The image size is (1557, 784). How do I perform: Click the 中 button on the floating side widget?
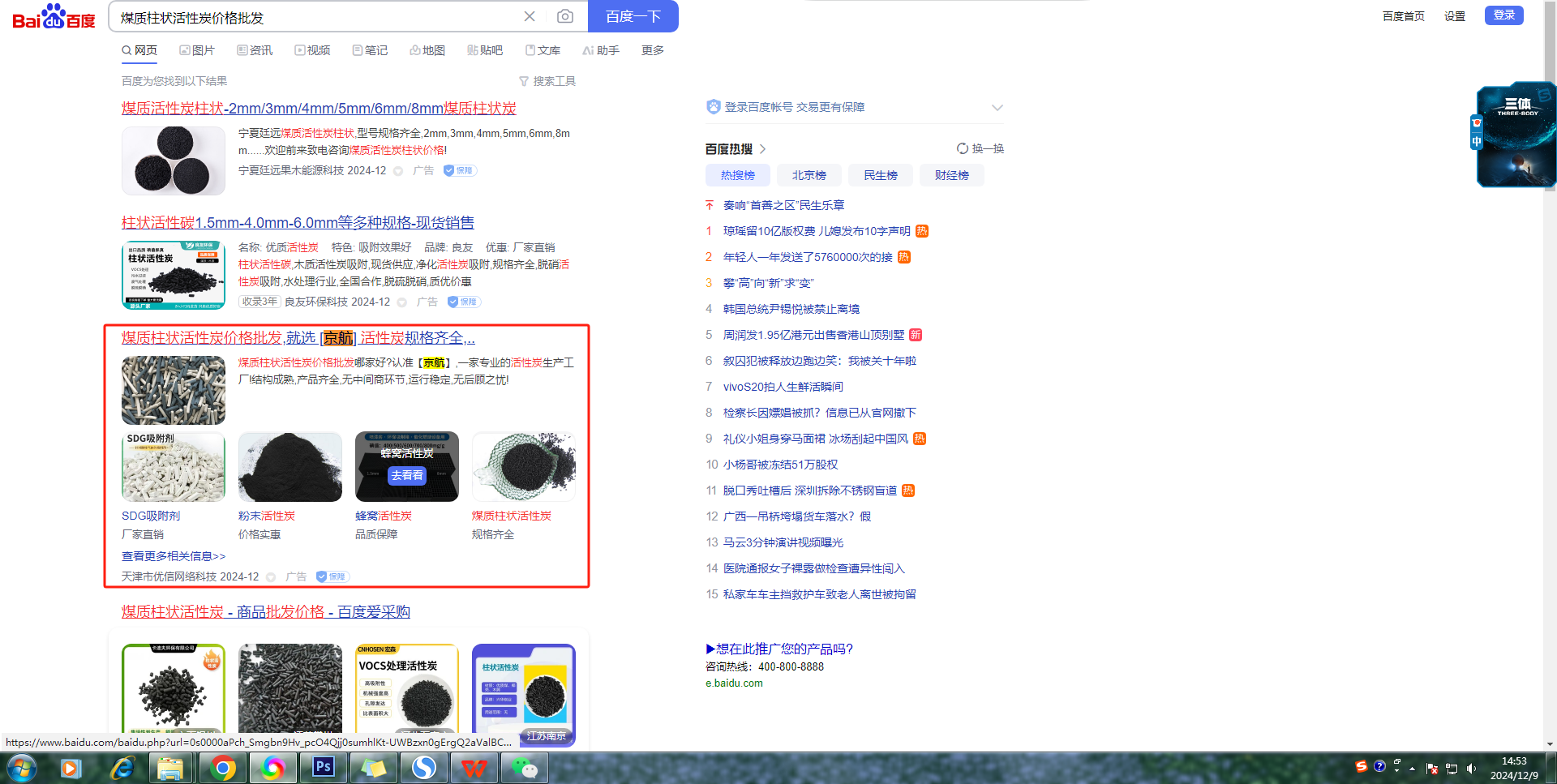(x=1477, y=141)
